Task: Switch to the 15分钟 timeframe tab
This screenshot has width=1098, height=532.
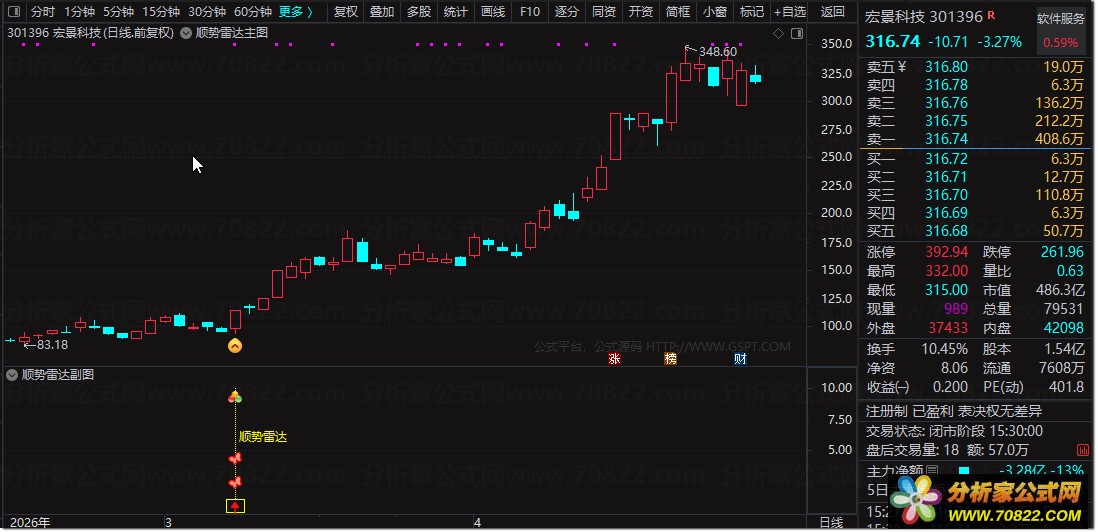Action: pos(160,12)
